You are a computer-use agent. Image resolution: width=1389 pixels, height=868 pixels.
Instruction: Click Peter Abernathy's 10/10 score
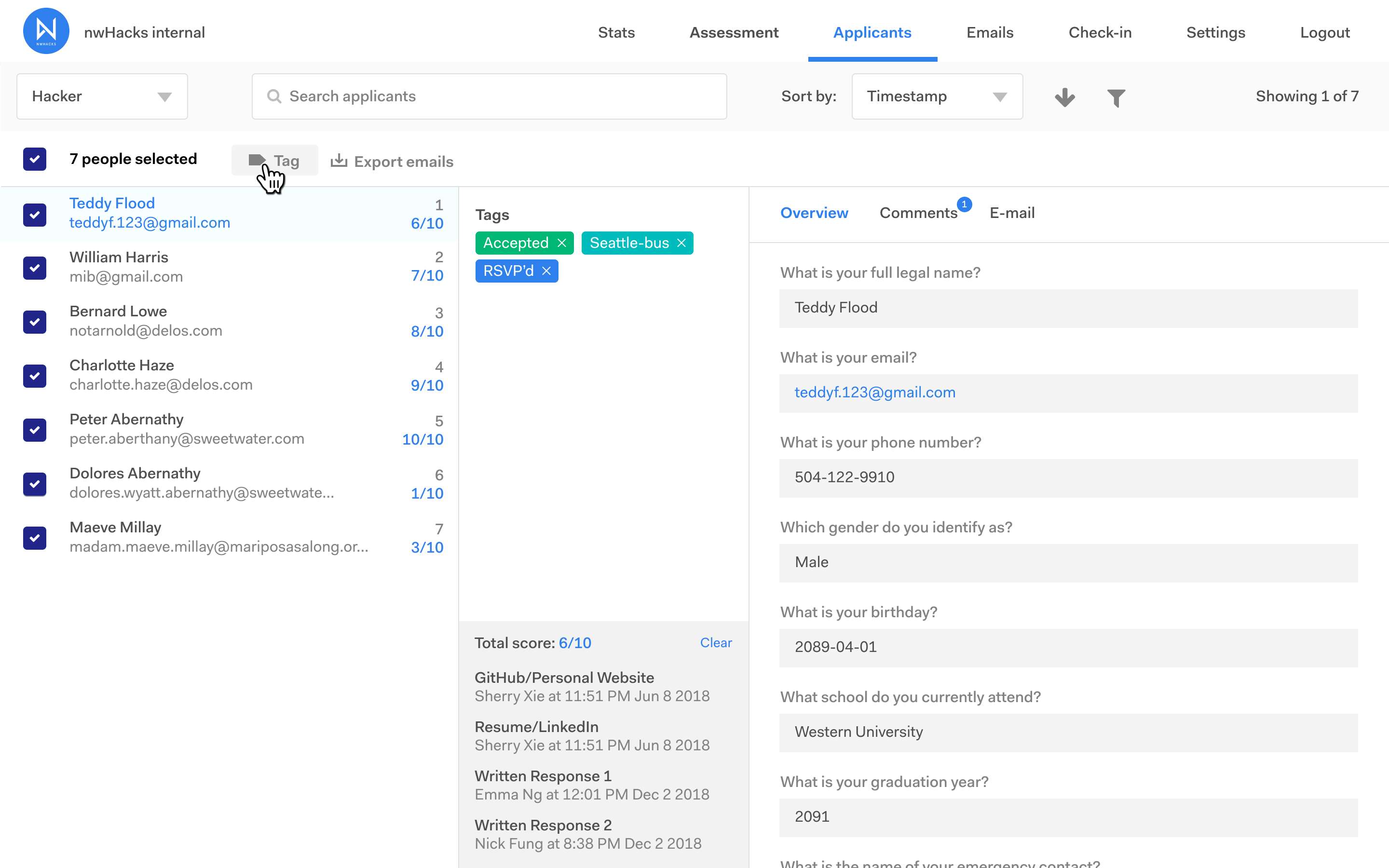tap(422, 440)
